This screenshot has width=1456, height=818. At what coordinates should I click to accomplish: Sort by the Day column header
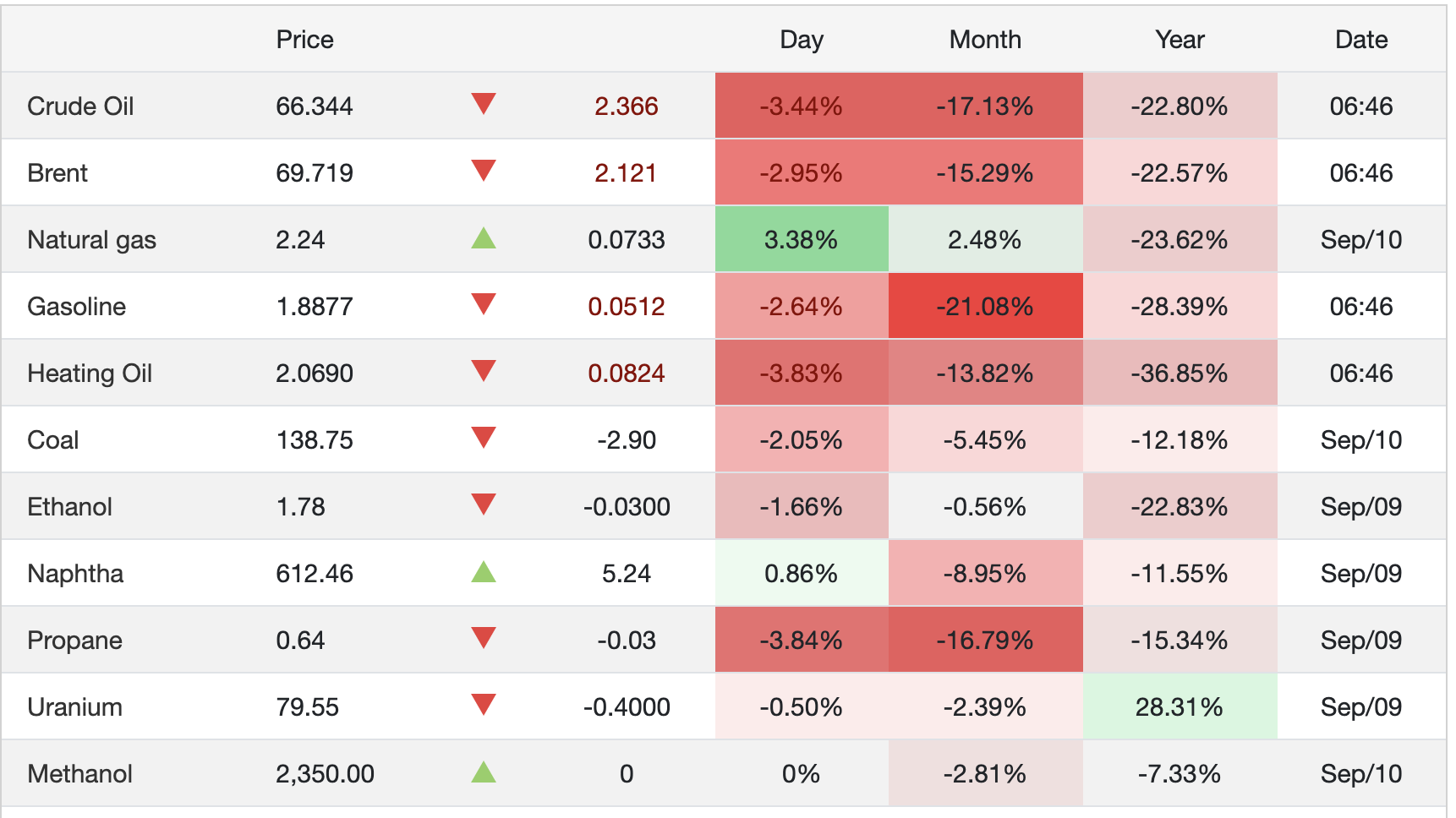pos(801,40)
